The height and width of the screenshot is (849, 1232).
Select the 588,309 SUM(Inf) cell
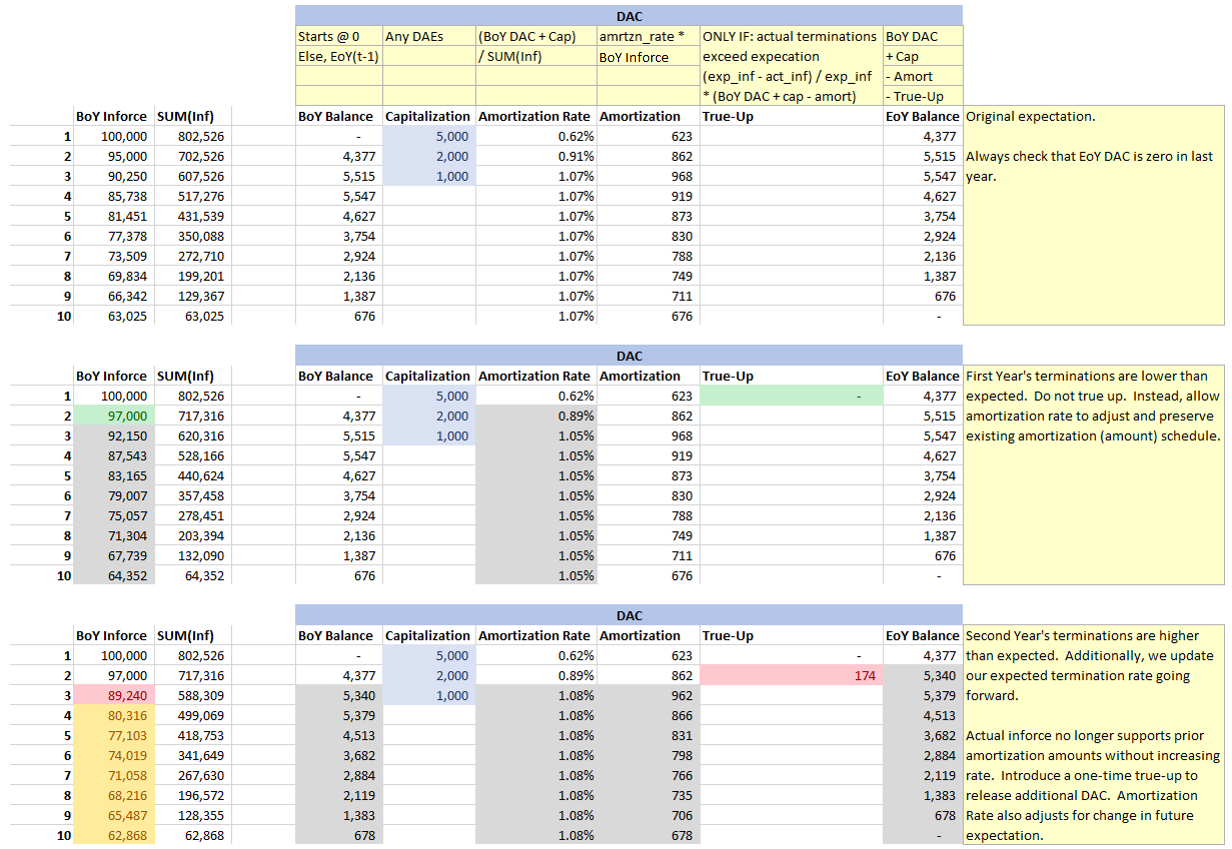[x=192, y=696]
